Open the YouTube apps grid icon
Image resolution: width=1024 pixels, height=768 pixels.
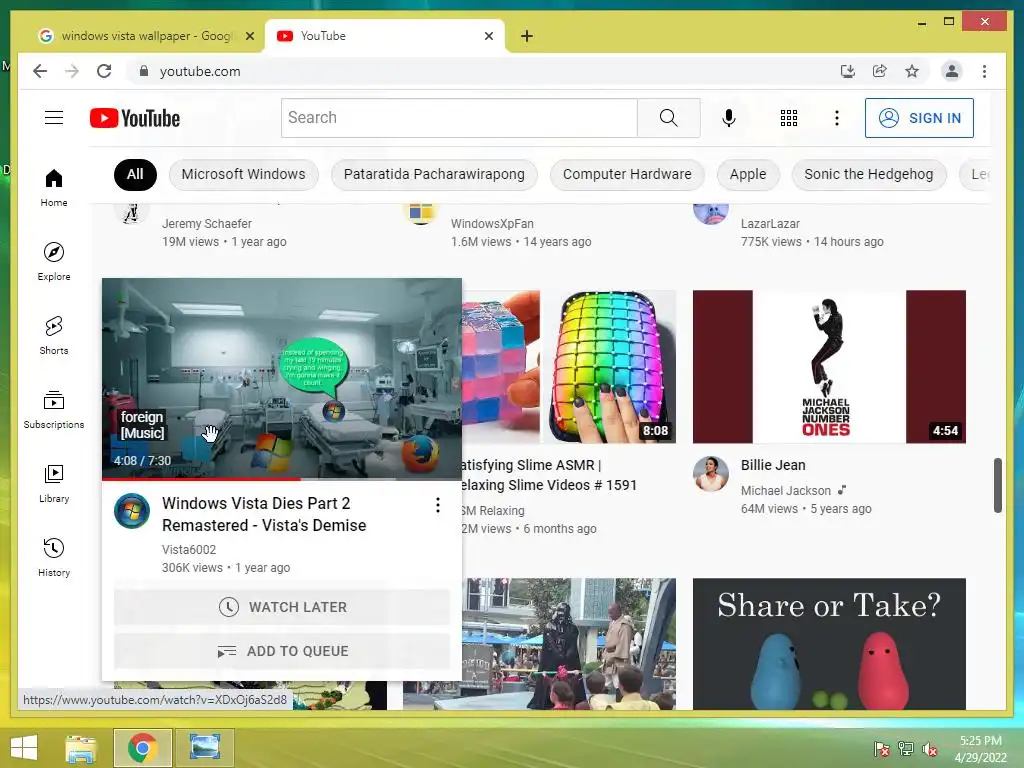click(x=789, y=118)
